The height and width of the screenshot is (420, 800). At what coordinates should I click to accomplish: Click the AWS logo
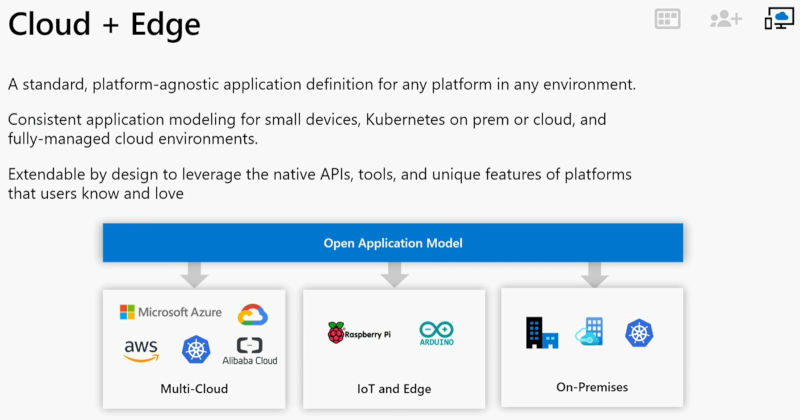click(141, 350)
